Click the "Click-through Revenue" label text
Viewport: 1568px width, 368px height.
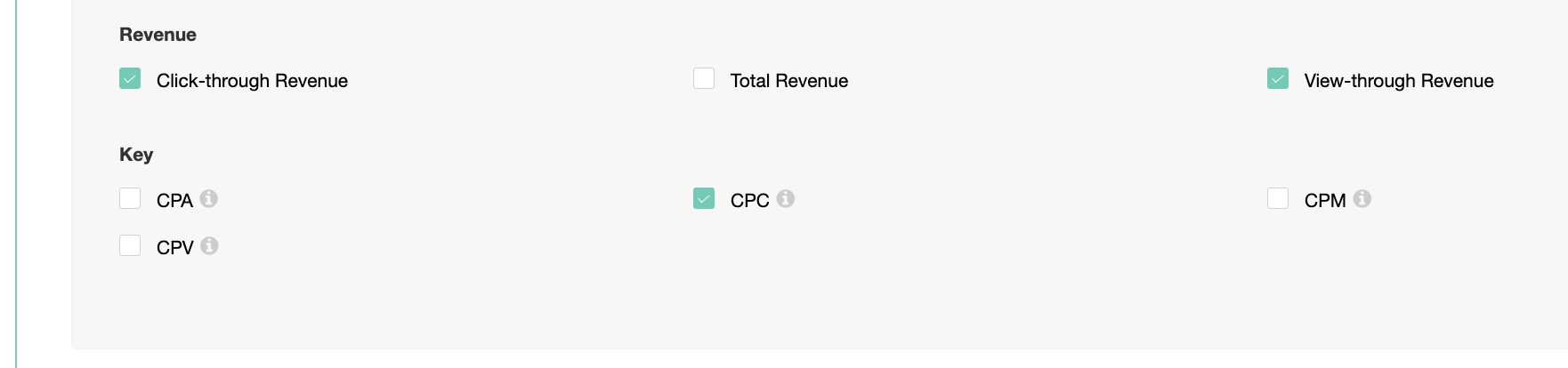tap(252, 81)
